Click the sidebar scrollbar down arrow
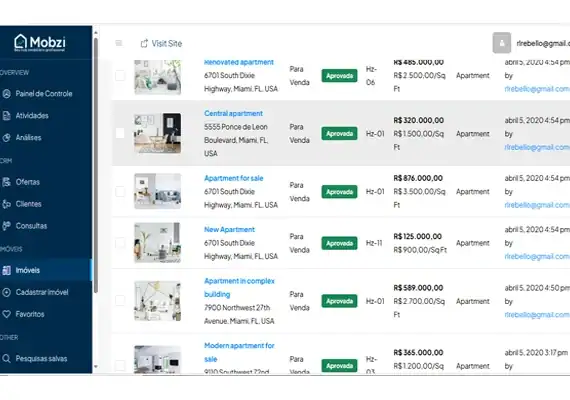 (x=96, y=367)
